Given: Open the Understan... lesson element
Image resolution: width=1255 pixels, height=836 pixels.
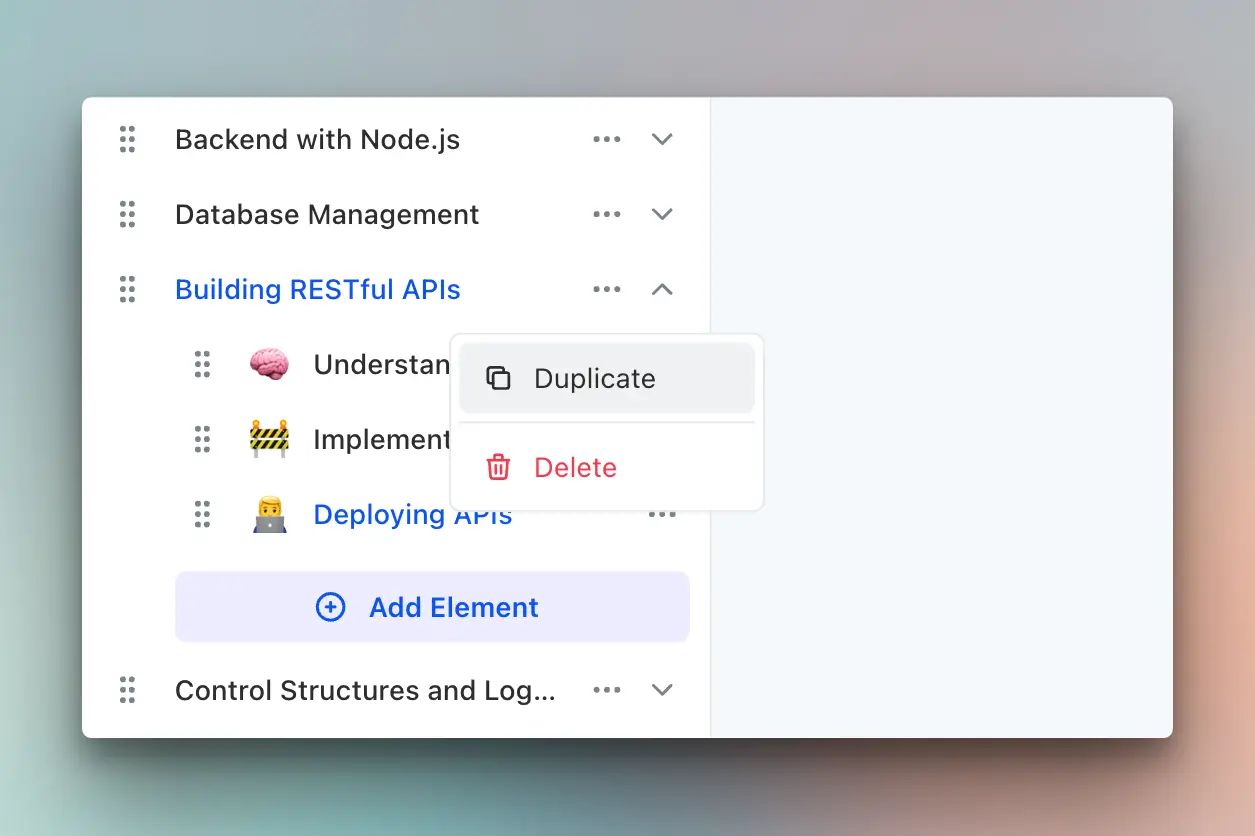Looking at the screenshot, I should [x=382, y=364].
